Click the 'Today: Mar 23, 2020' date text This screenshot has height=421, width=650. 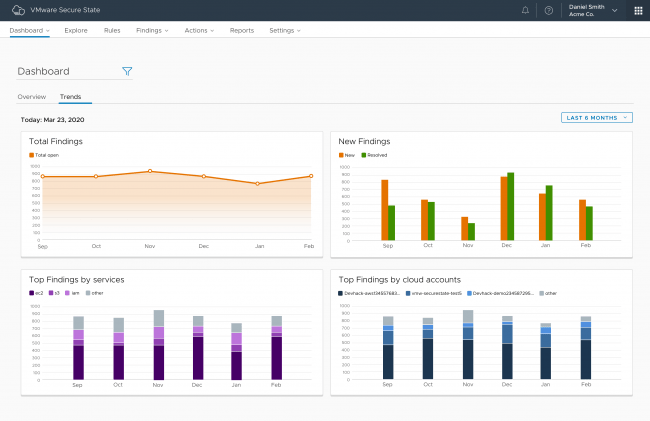point(53,120)
